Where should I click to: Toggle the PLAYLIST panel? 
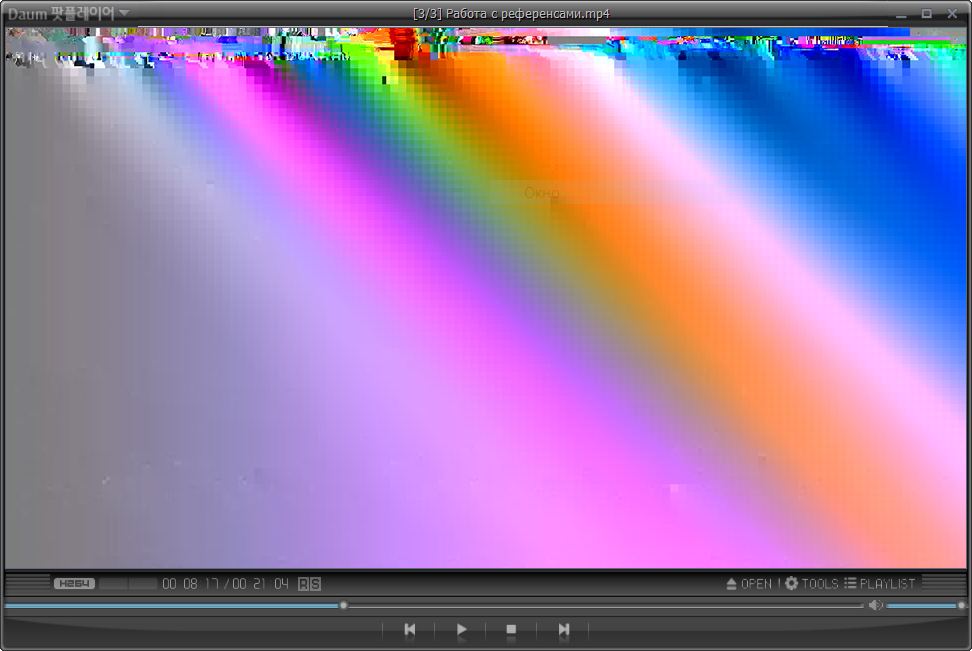click(x=879, y=583)
